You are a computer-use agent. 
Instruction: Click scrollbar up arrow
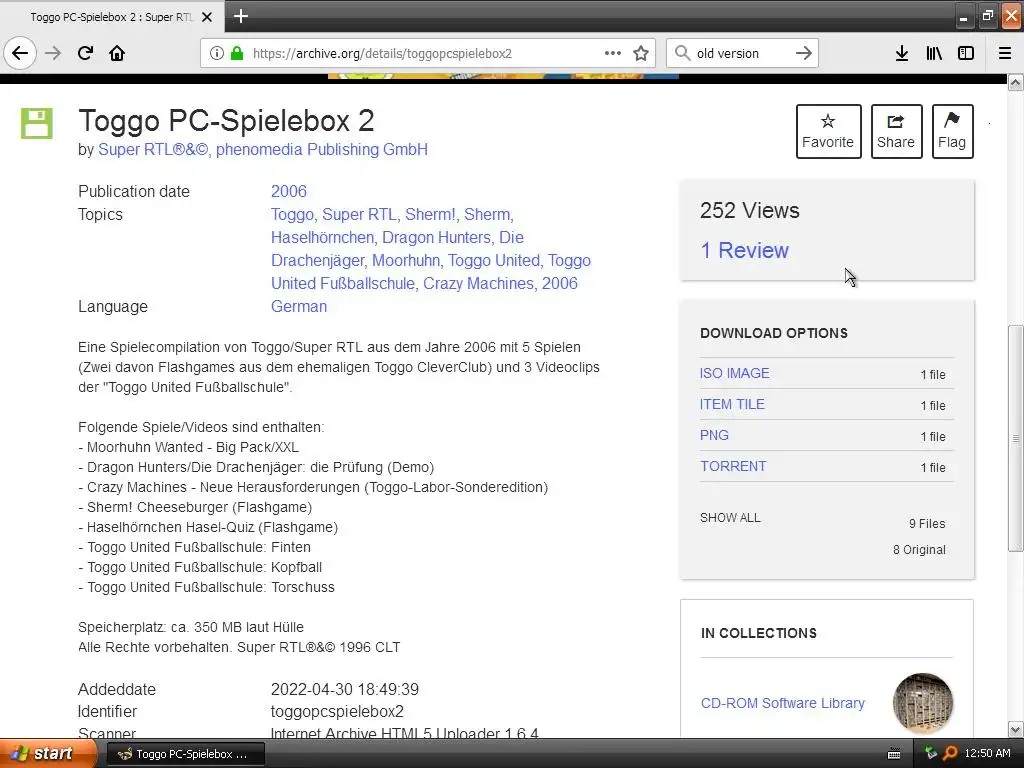[x=1015, y=82]
